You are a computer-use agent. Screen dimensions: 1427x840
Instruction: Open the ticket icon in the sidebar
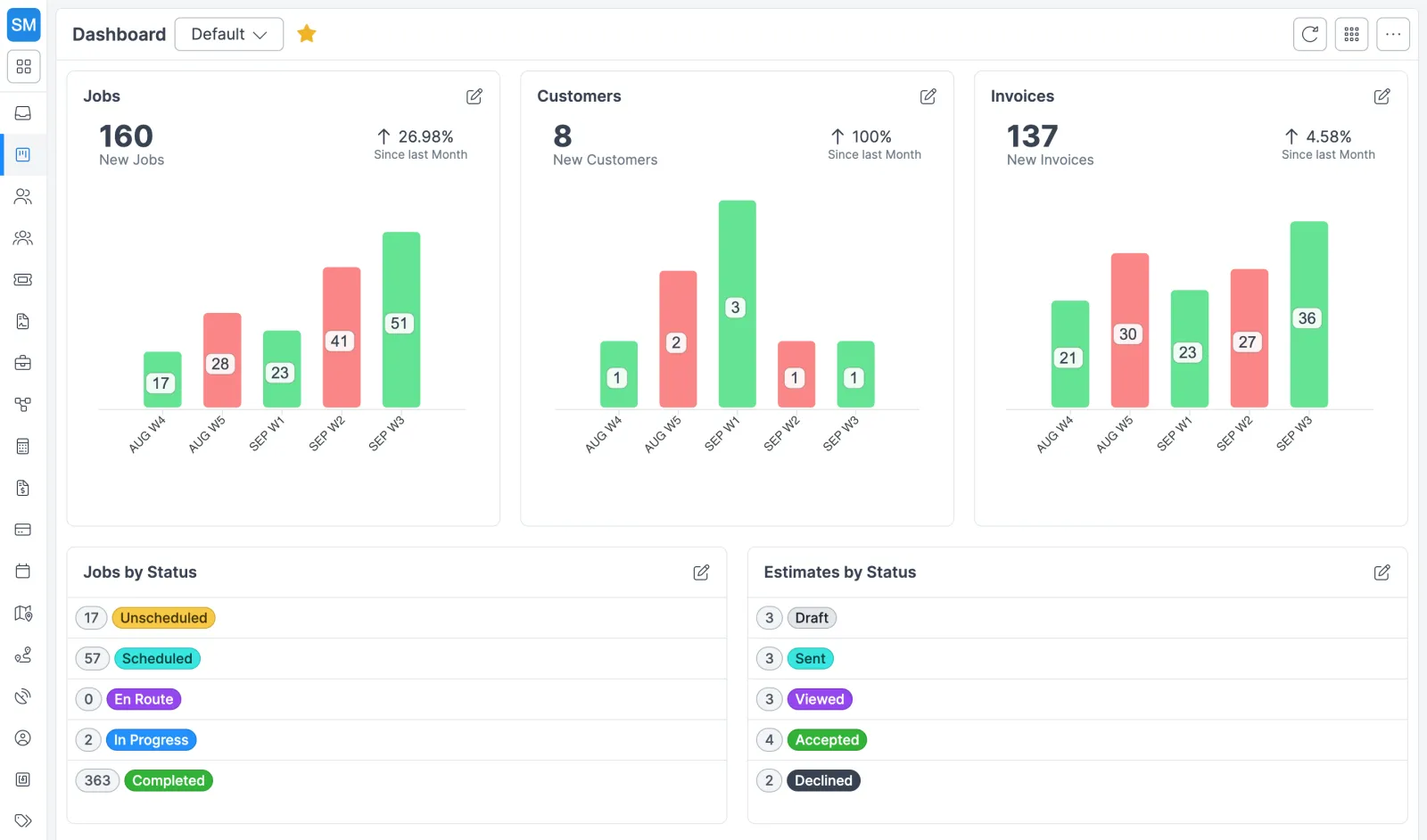coord(23,280)
